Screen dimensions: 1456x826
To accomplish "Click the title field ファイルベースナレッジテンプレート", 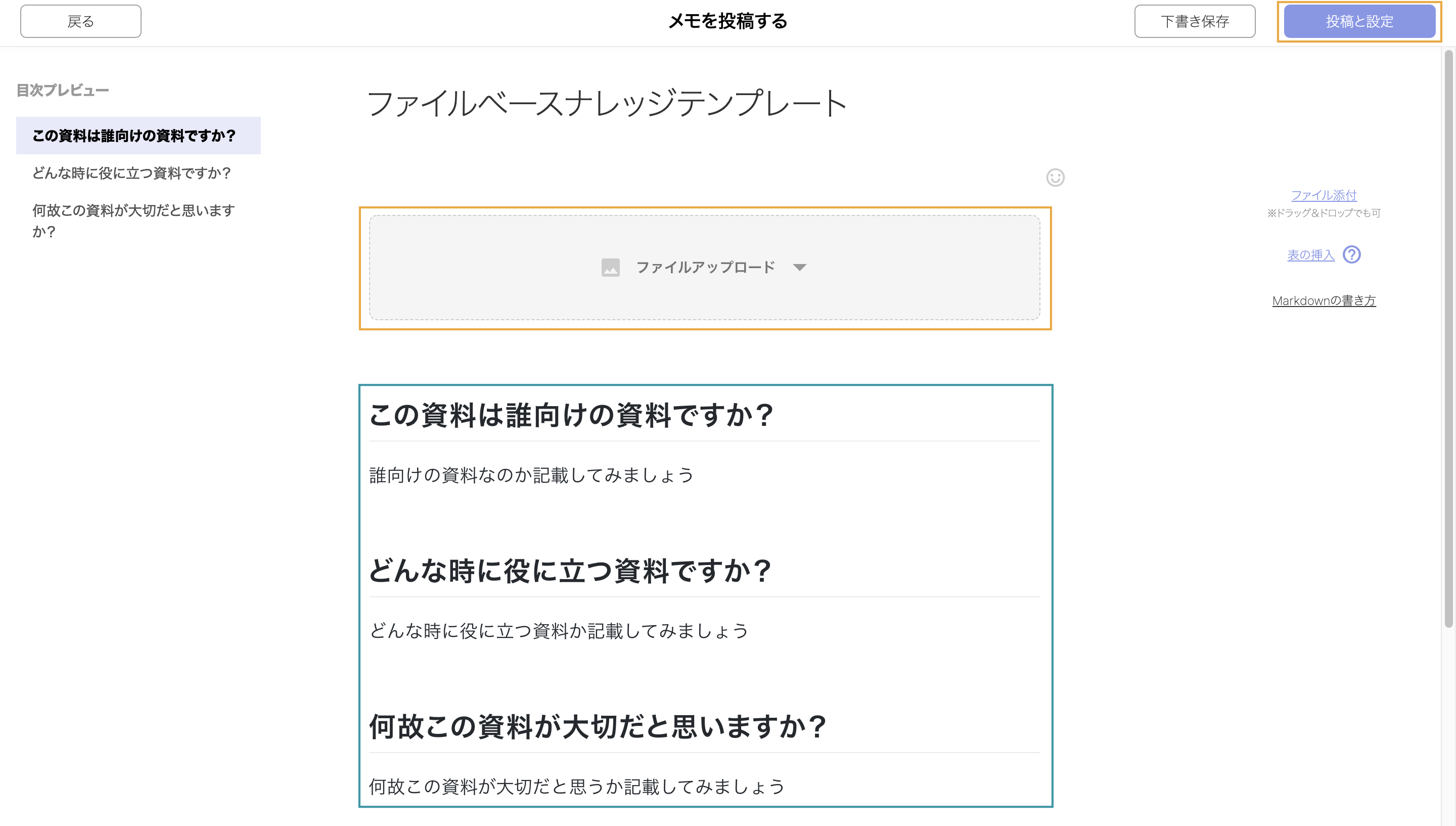I will click(x=607, y=103).
